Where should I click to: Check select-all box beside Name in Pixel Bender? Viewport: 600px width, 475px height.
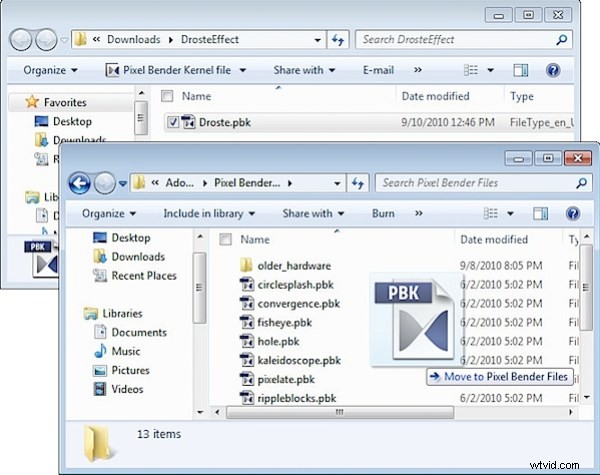tap(226, 240)
